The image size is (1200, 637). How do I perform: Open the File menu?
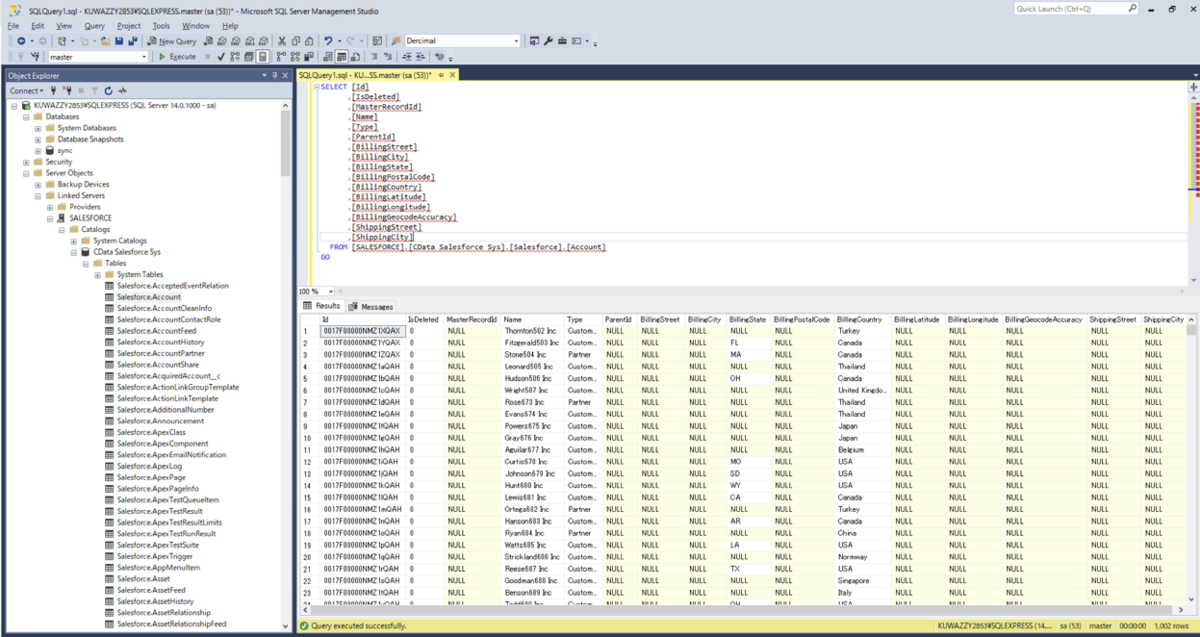[14, 25]
